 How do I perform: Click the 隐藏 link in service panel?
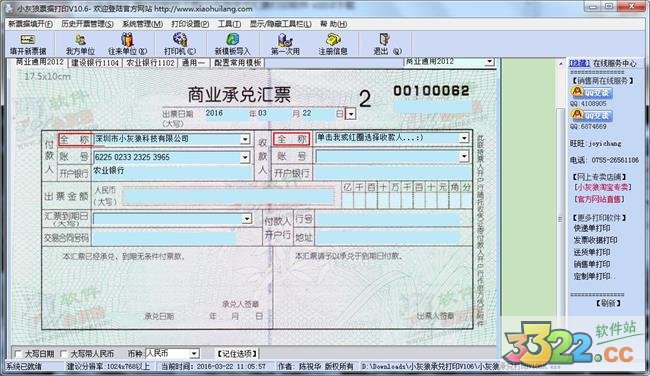click(x=579, y=63)
